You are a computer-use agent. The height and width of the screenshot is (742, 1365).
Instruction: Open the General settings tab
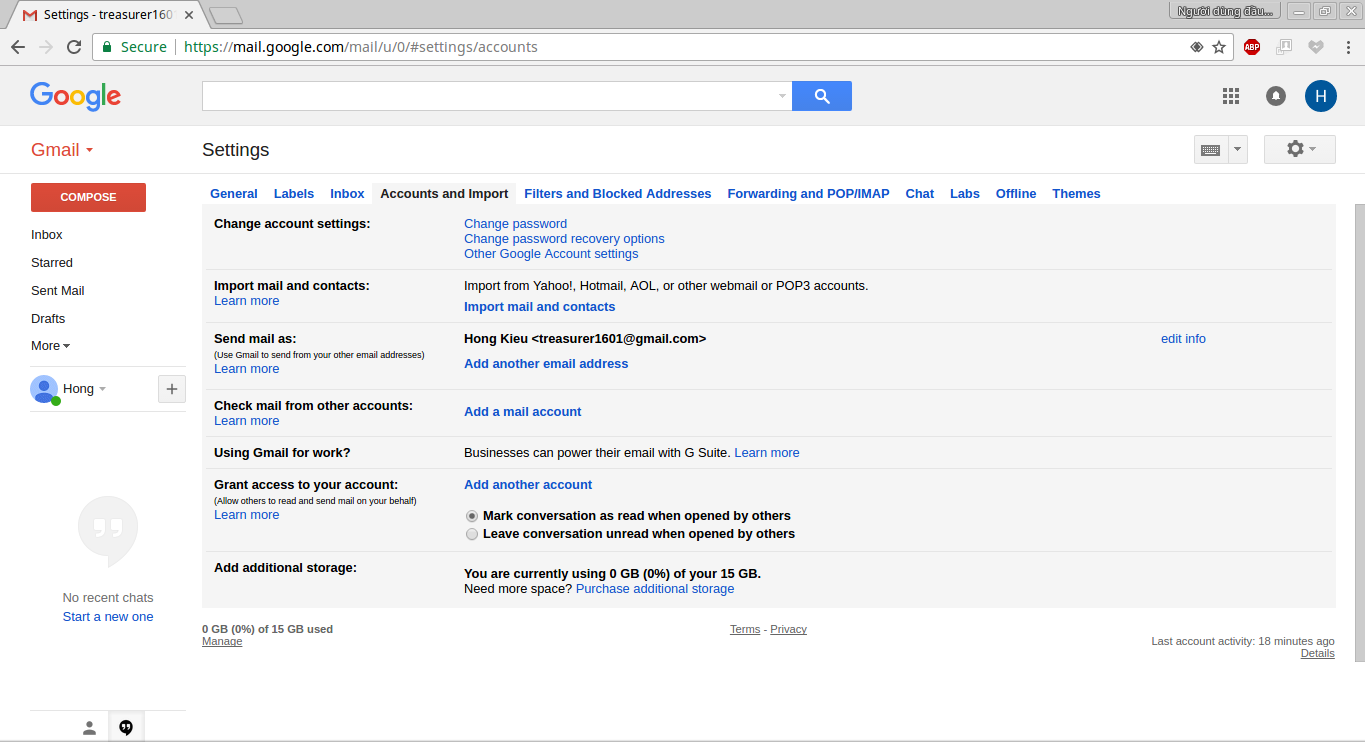[234, 194]
